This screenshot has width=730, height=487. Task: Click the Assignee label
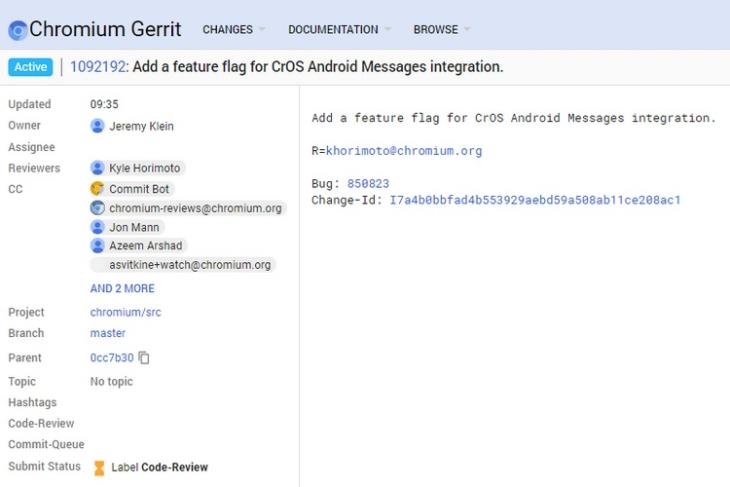tap(32, 147)
